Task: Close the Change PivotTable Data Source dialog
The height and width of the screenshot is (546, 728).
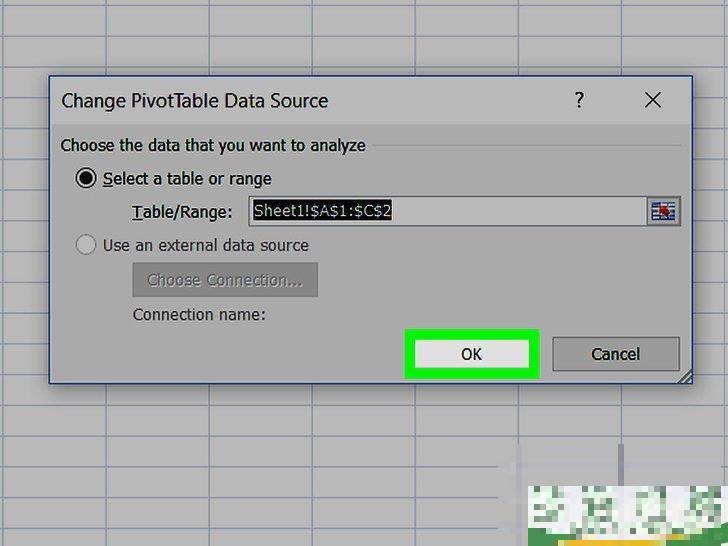Action: [x=653, y=100]
